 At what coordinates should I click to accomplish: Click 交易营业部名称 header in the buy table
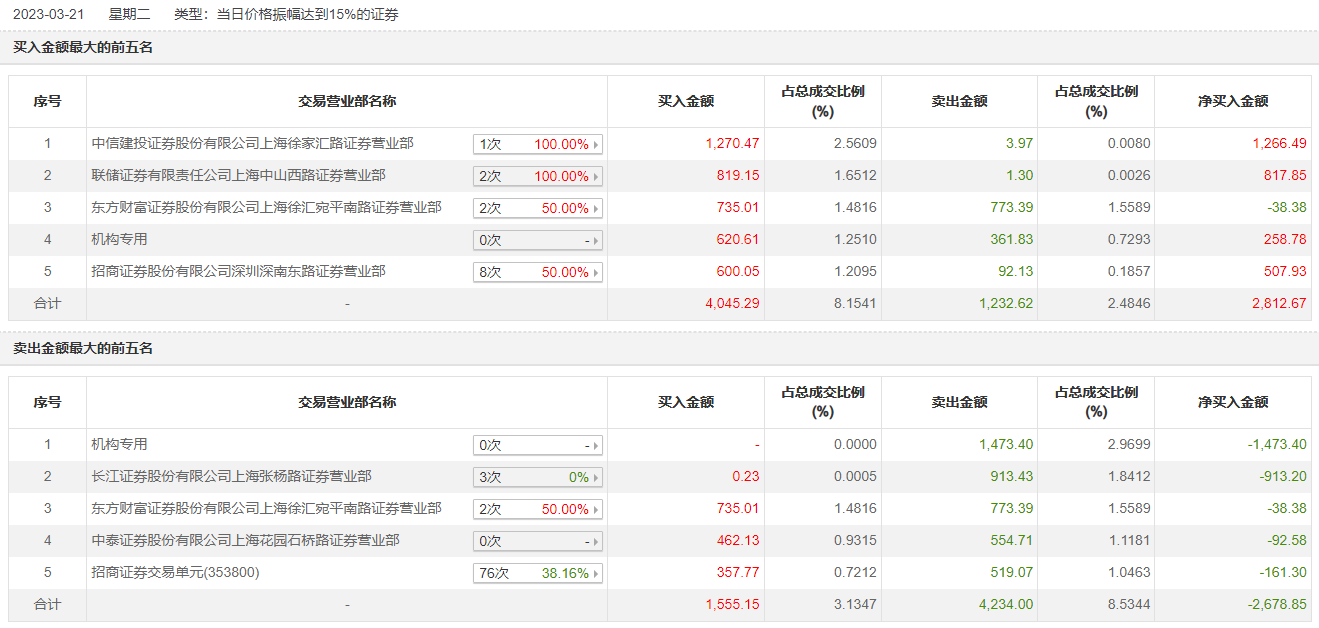coord(347,101)
